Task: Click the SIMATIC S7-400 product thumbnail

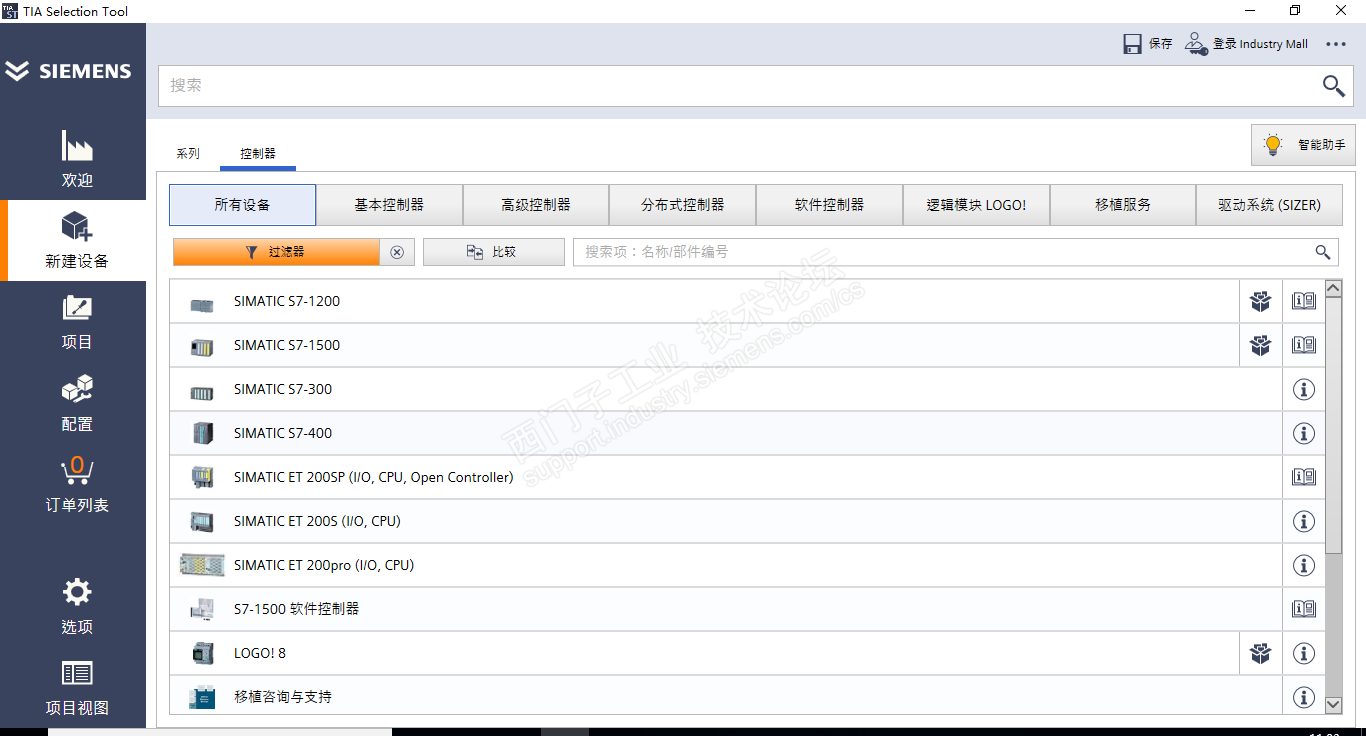Action: [x=202, y=433]
